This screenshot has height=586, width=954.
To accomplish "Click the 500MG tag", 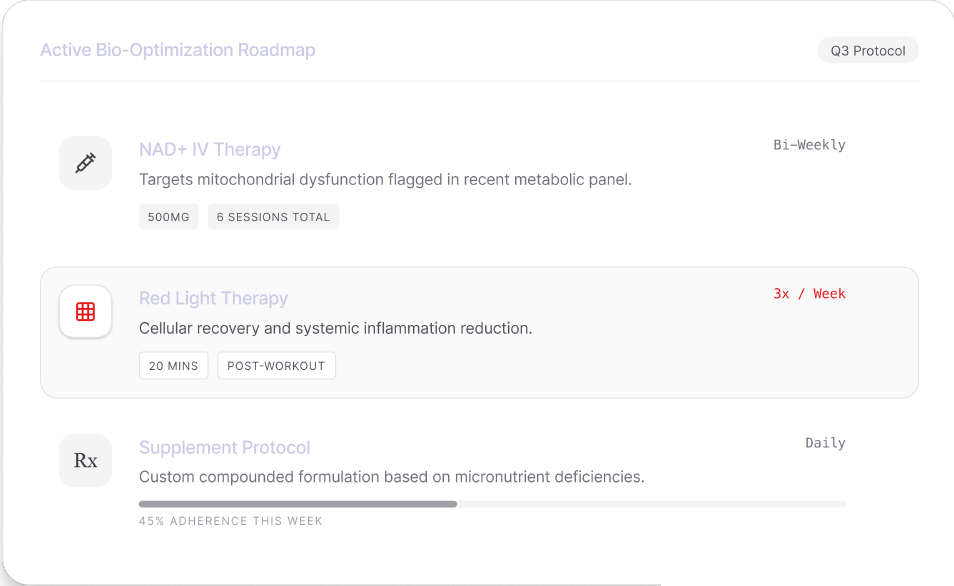I will click(169, 217).
